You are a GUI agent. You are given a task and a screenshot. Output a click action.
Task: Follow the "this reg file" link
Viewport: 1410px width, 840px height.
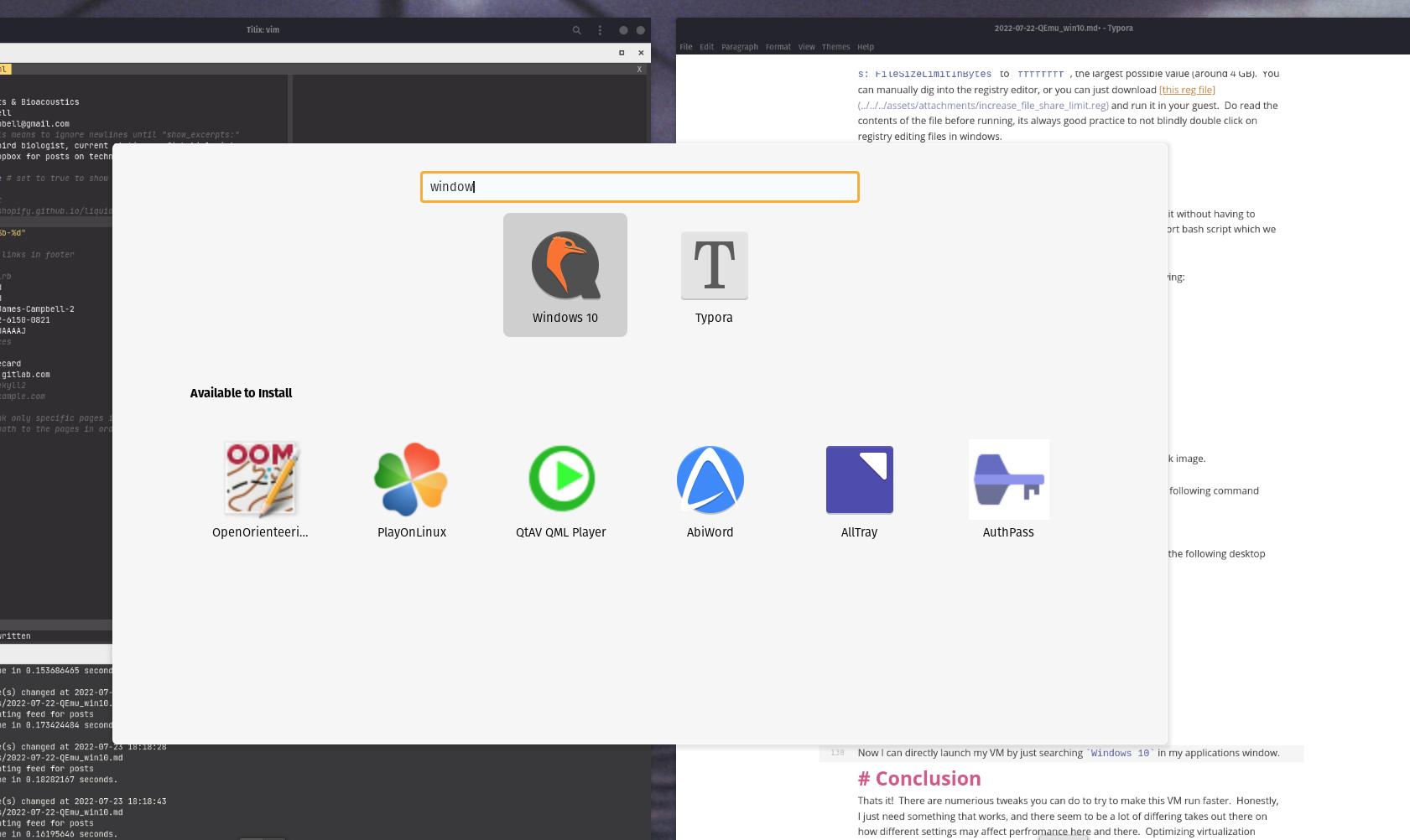1186,90
